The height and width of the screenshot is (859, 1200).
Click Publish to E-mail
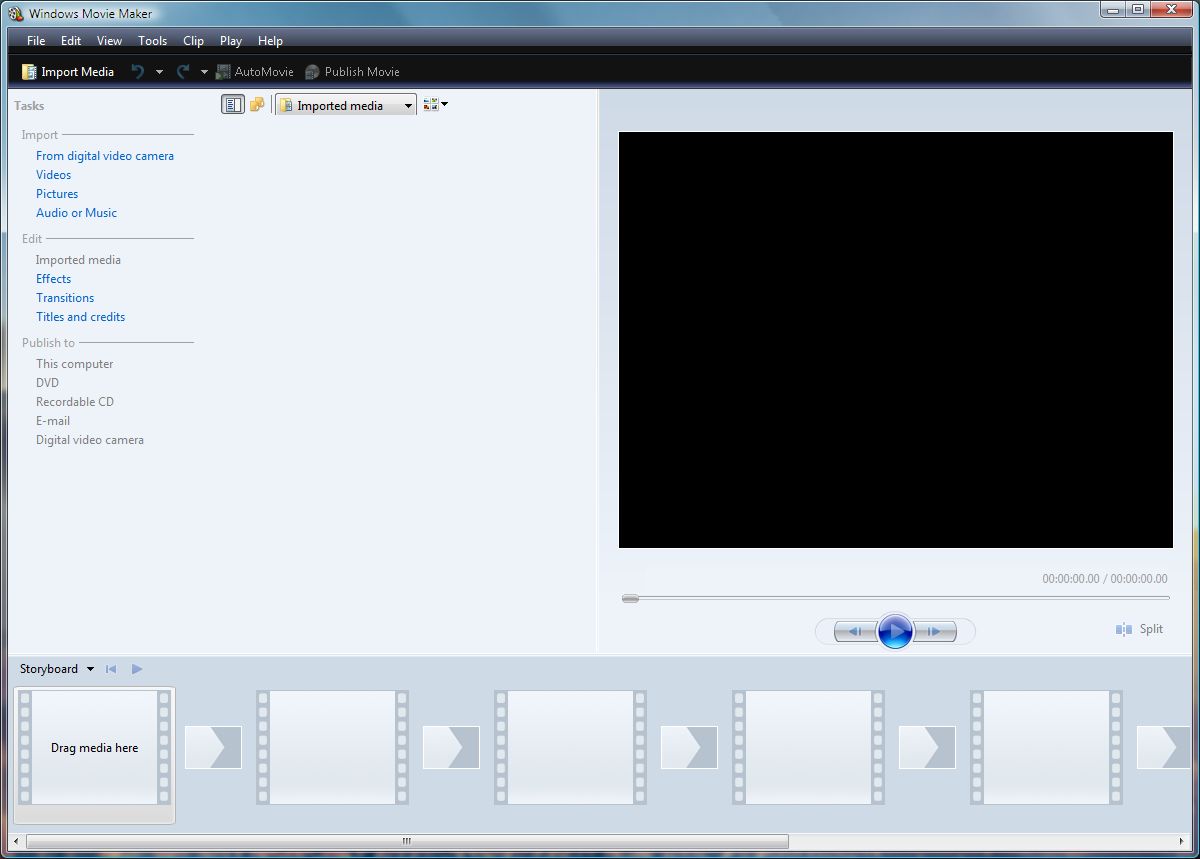(53, 421)
